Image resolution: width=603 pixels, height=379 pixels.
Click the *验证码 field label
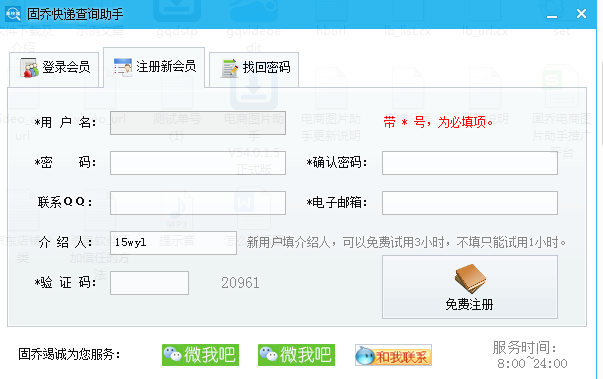pos(65,283)
